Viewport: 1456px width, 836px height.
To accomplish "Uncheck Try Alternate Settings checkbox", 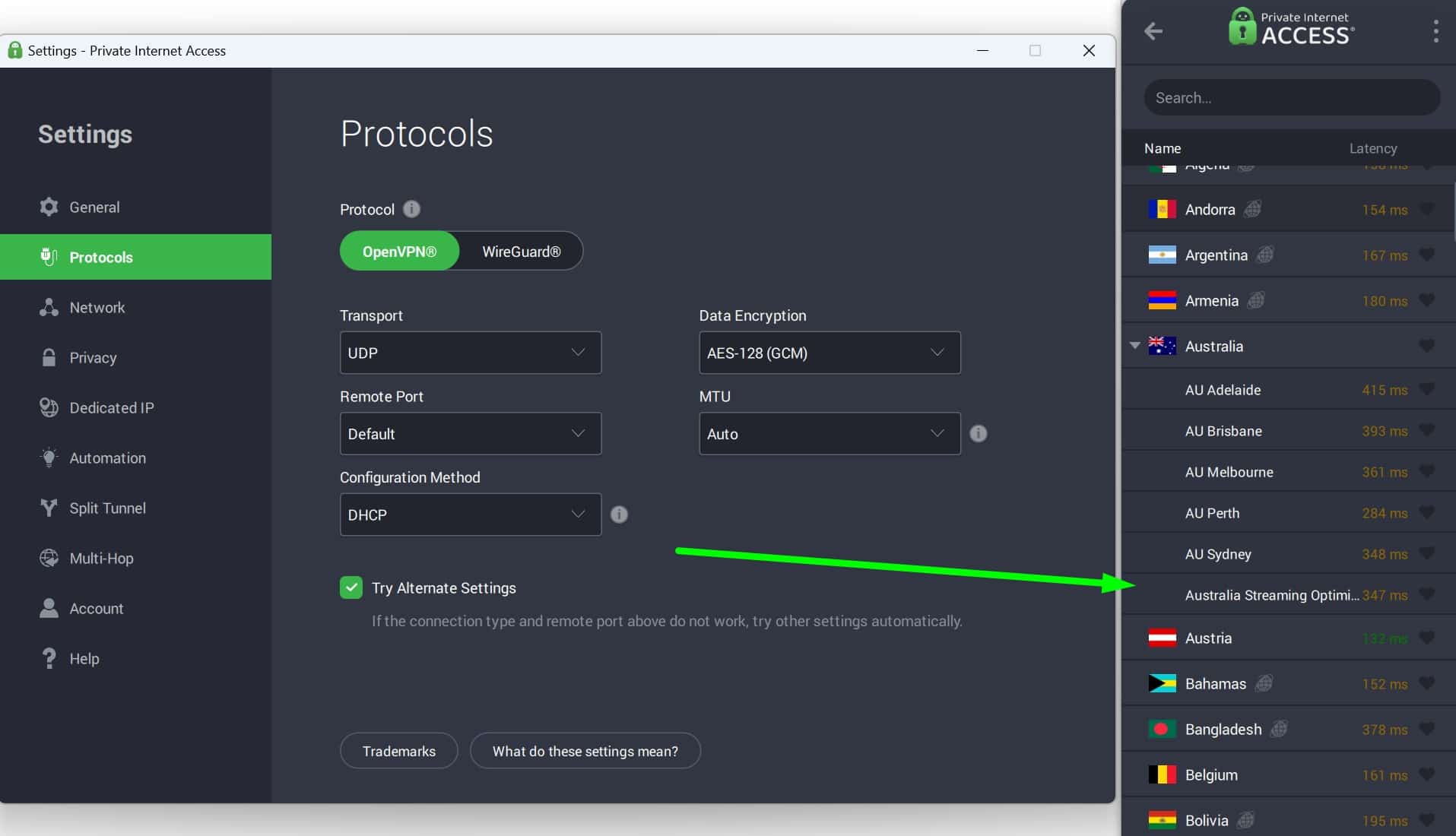I will pyautogui.click(x=351, y=587).
